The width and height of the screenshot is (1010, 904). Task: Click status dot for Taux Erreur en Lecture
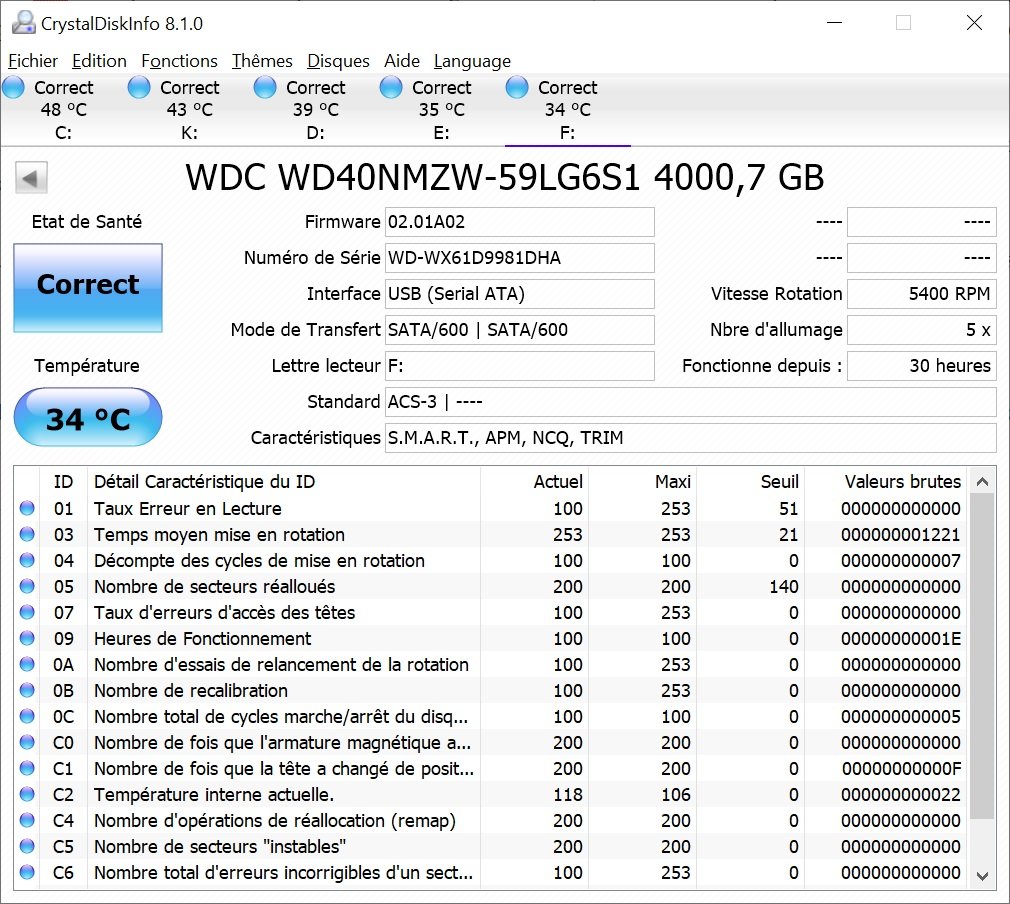[x=27, y=508]
